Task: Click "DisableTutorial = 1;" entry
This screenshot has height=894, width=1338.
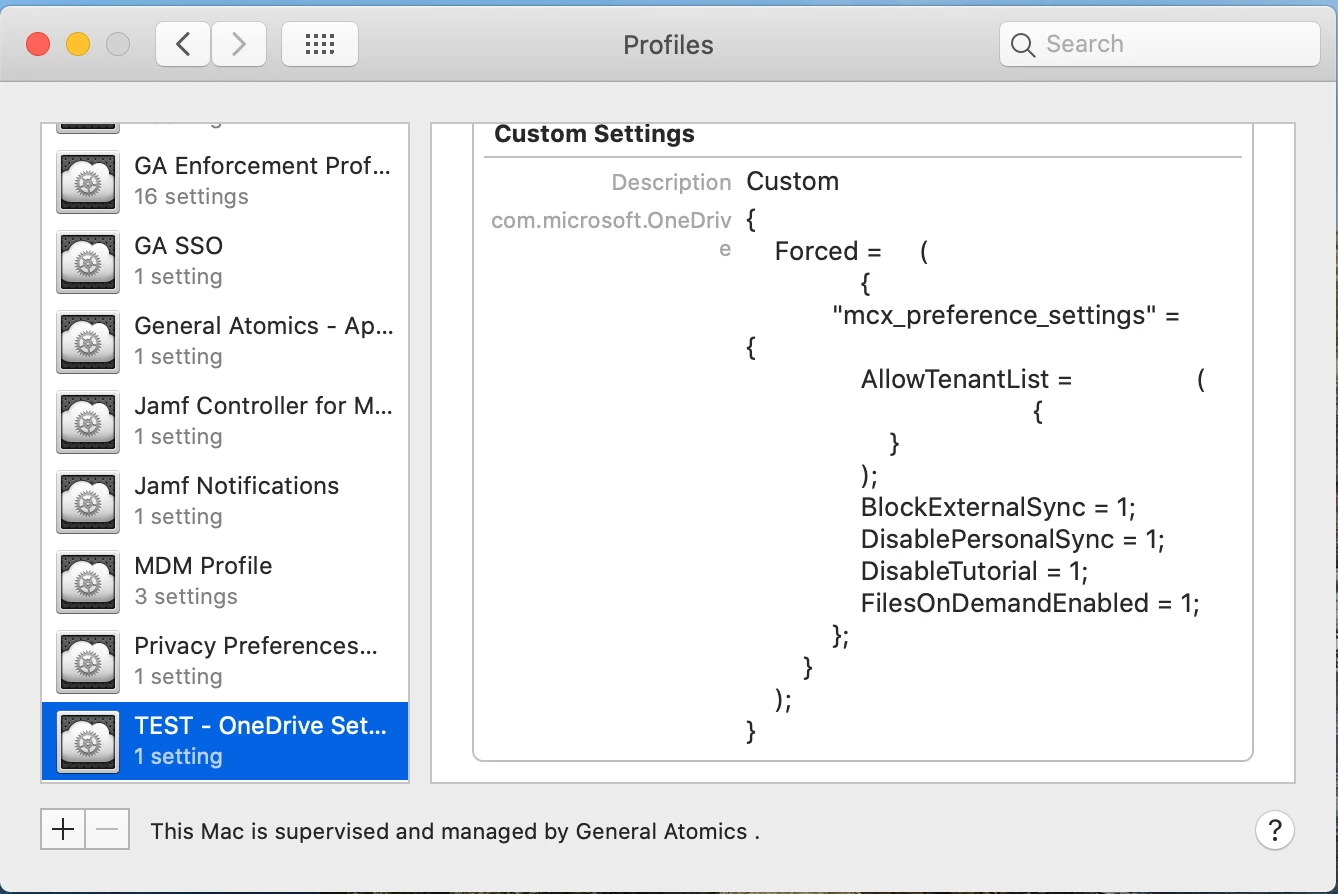Action: click(x=974, y=572)
